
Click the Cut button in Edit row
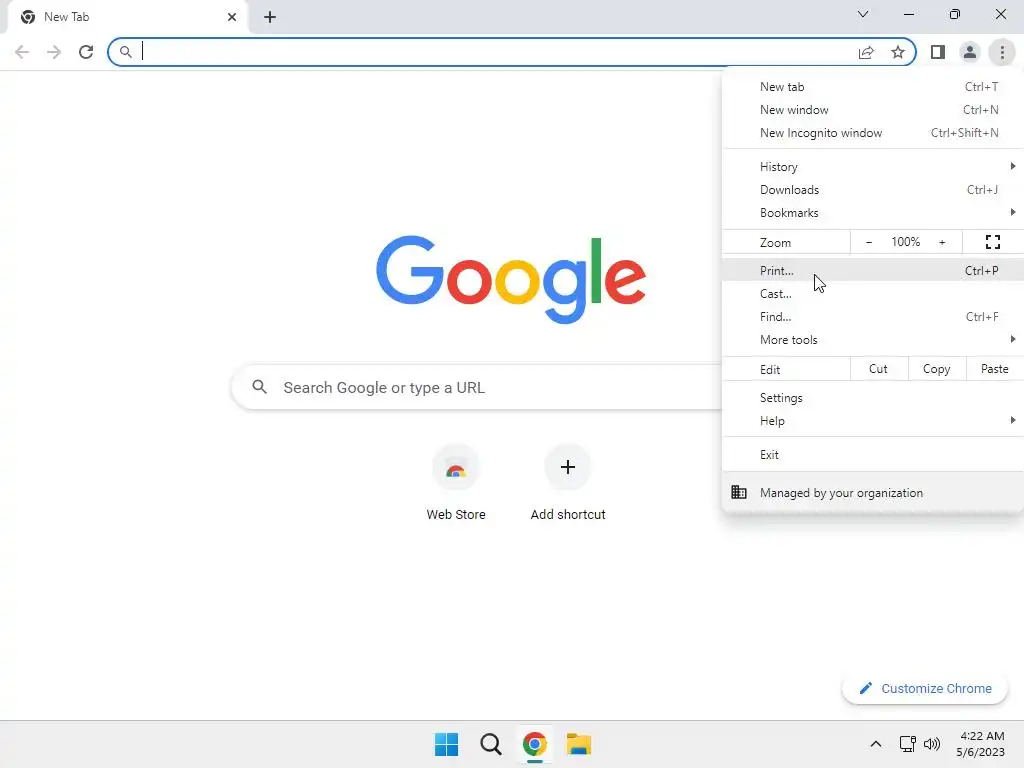878,369
